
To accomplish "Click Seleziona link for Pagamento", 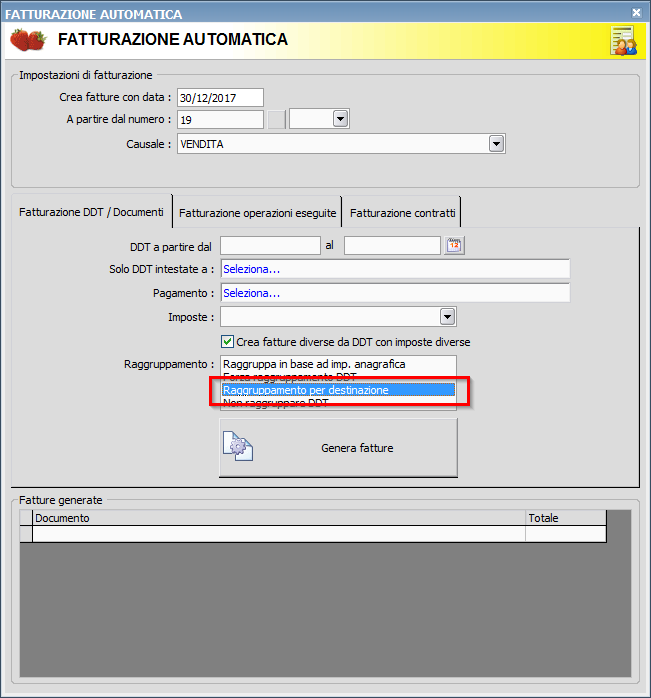I will click(251, 293).
